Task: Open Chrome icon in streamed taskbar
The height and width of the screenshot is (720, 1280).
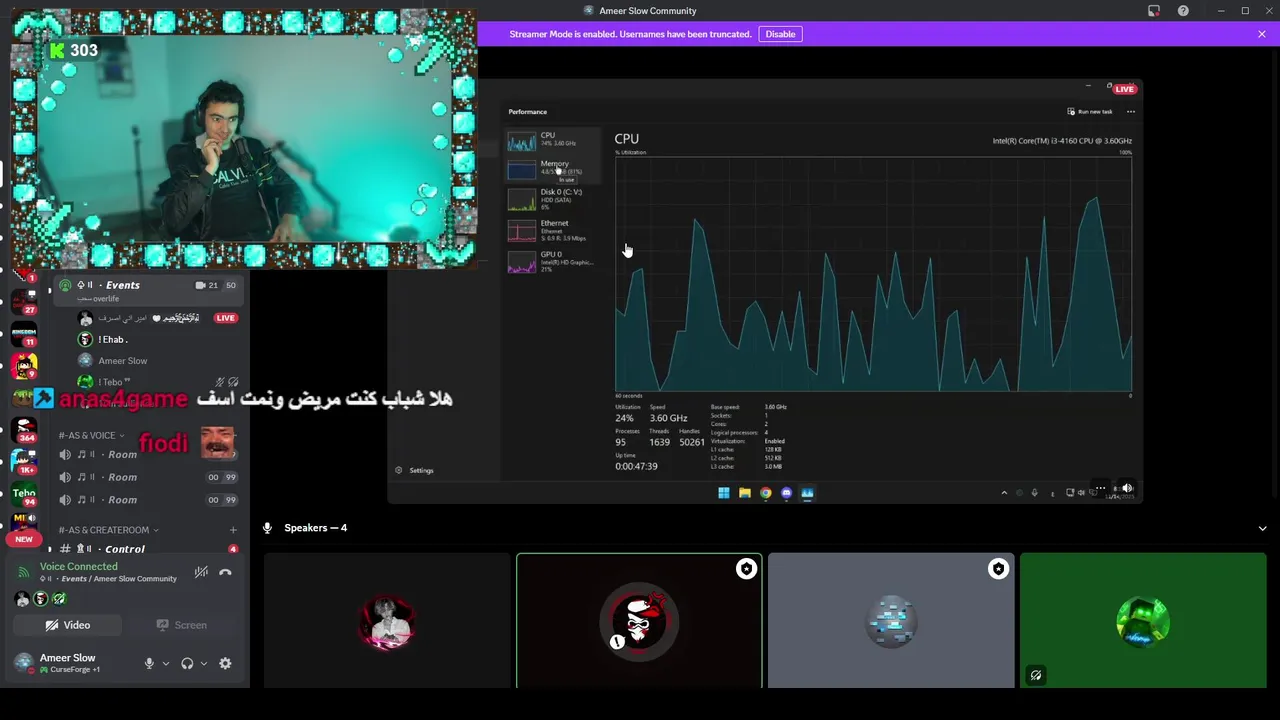Action: pos(765,492)
